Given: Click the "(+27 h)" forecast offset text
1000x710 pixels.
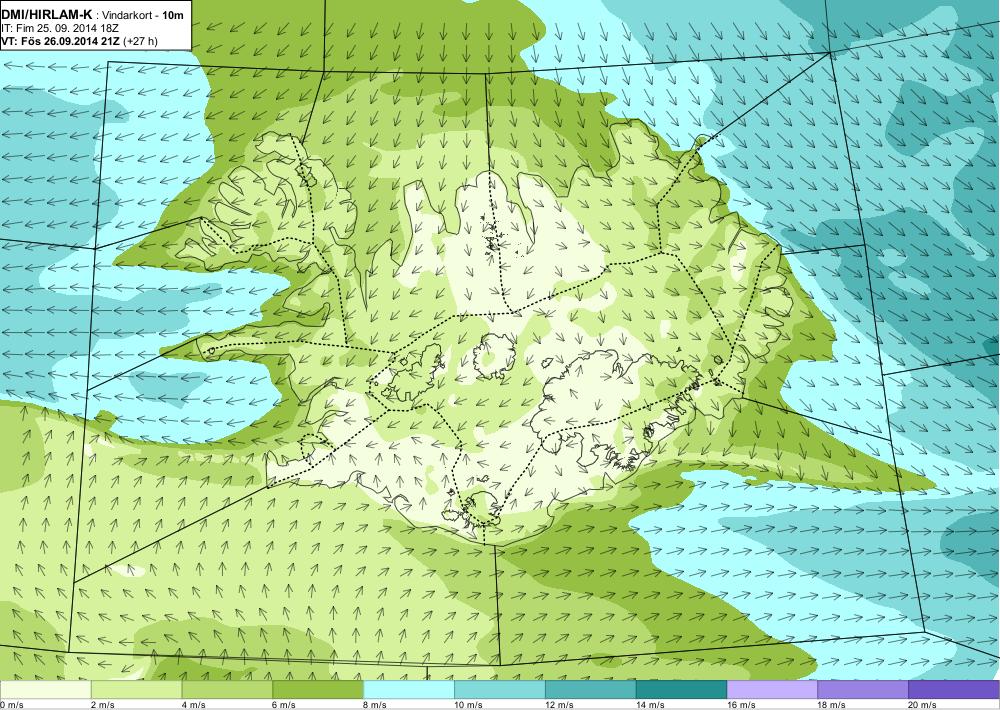Looking at the screenshot, I should (140, 41).
